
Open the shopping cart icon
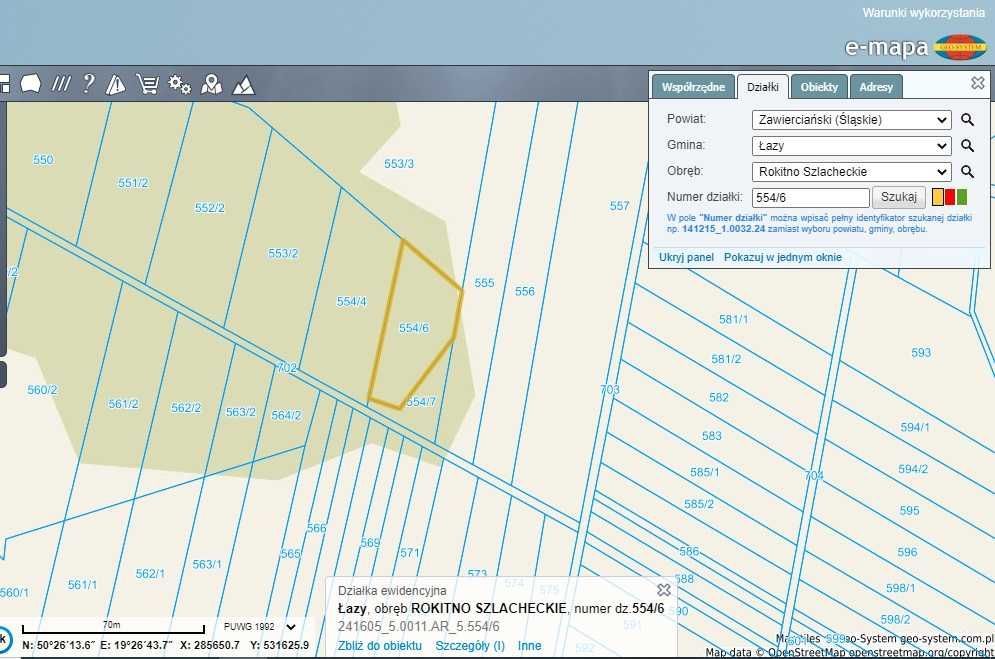coord(147,84)
